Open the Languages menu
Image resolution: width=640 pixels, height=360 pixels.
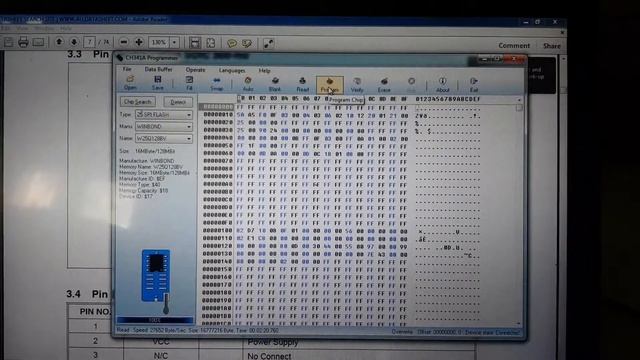click(232, 70)
